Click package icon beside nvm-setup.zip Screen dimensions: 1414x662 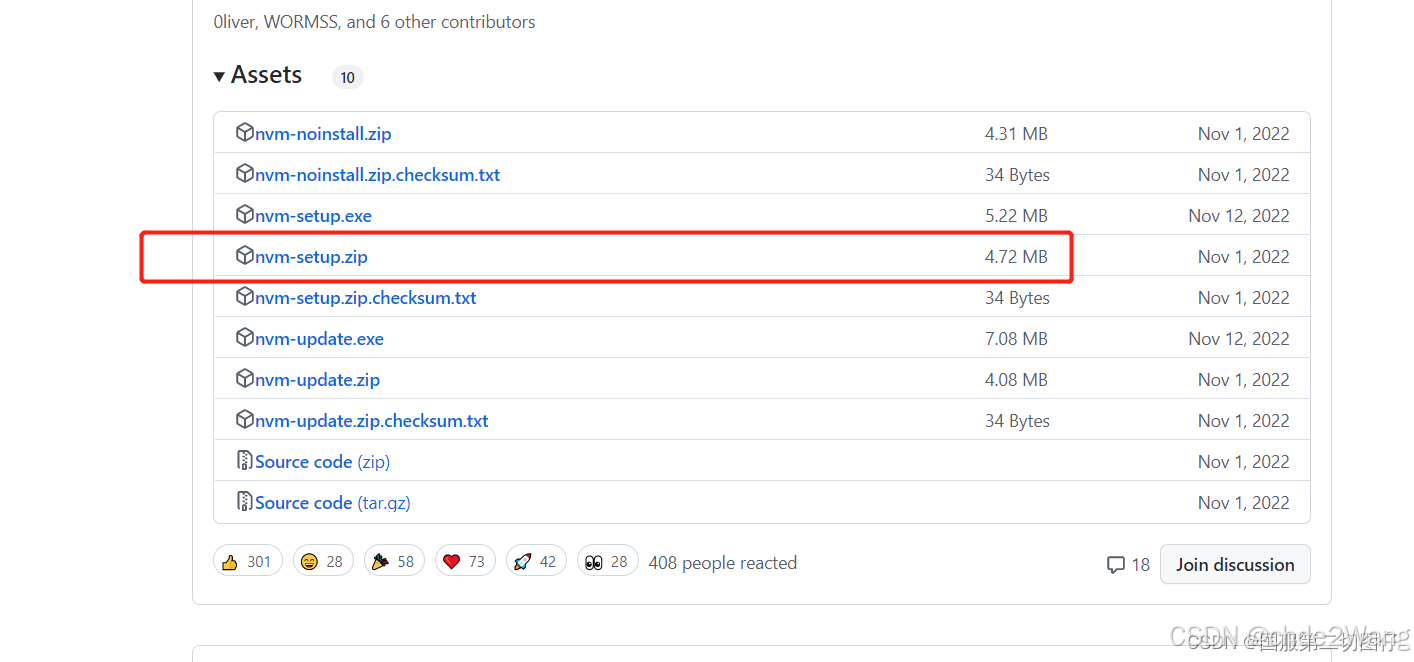pyautogui.click(x=244, y=256)
